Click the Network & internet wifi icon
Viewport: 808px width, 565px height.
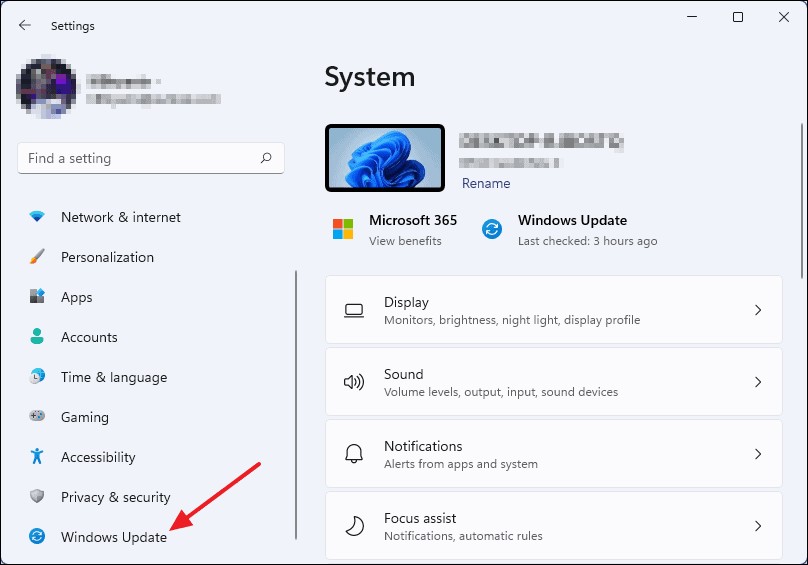coord(37,217)
